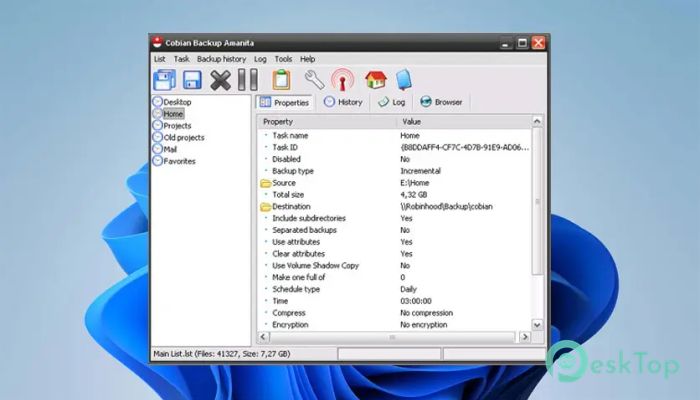Click the vertical scrollbar down arrow
700x400 pixels.
(537, 325)
